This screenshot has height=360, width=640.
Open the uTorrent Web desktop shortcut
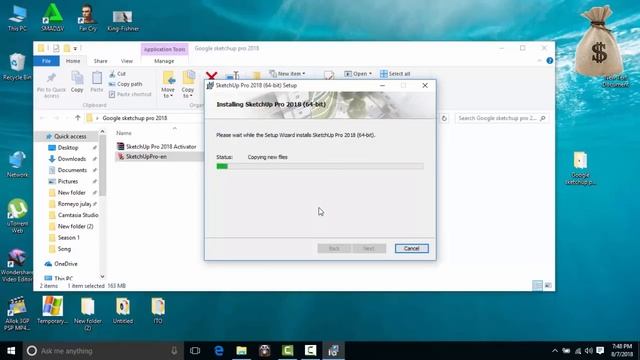[17, 216]
